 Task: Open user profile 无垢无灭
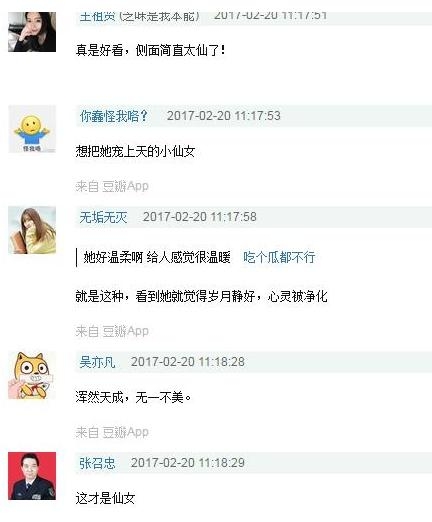(103, 217)
